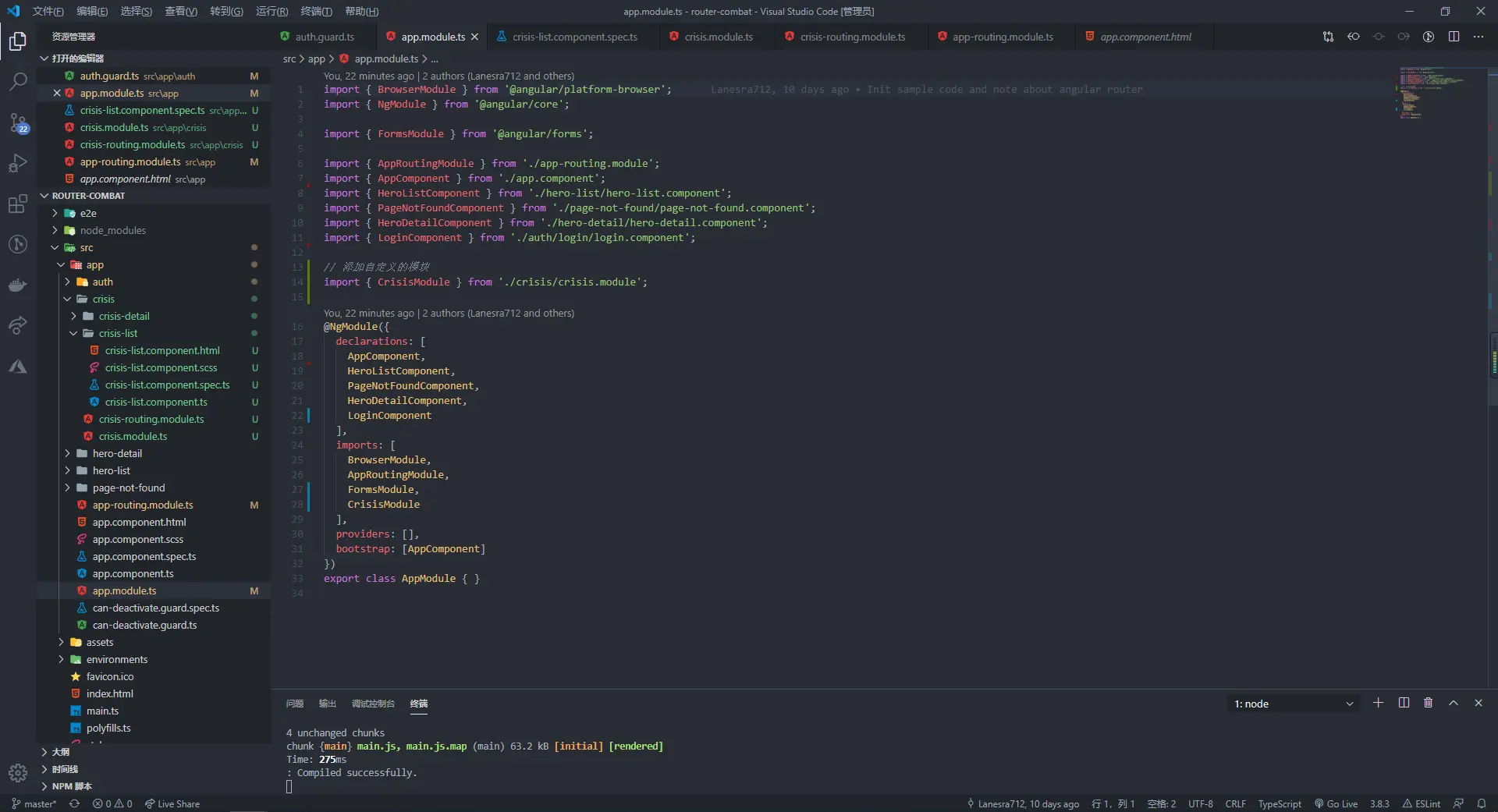Maximize the terminal panel size
The height and width of the screenshot is (812, 1498).
(x=1454, y=703)
